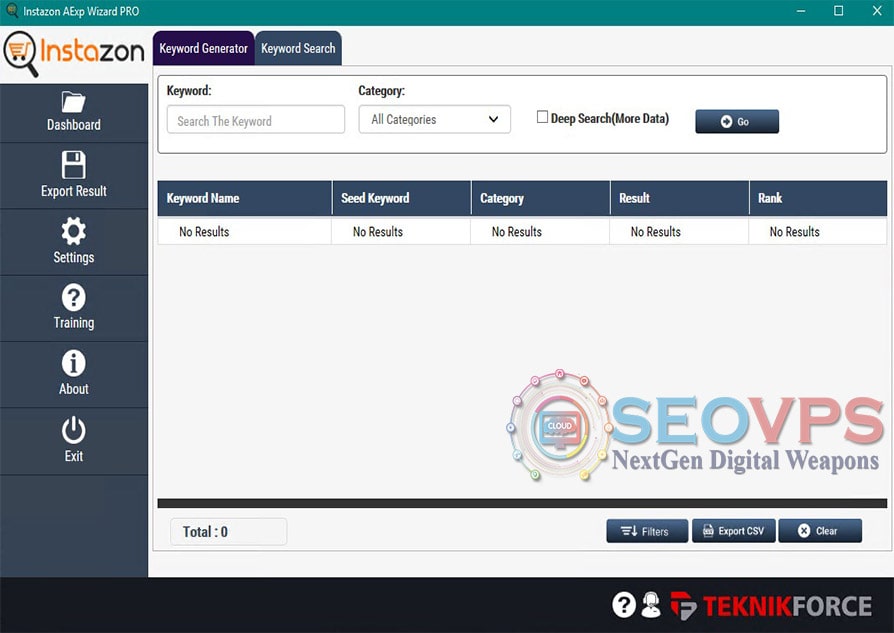The height and width of the screenshot is (633, 894).
Task: Sort by the Seed Keyword column header
Action: tap(401, 198)
